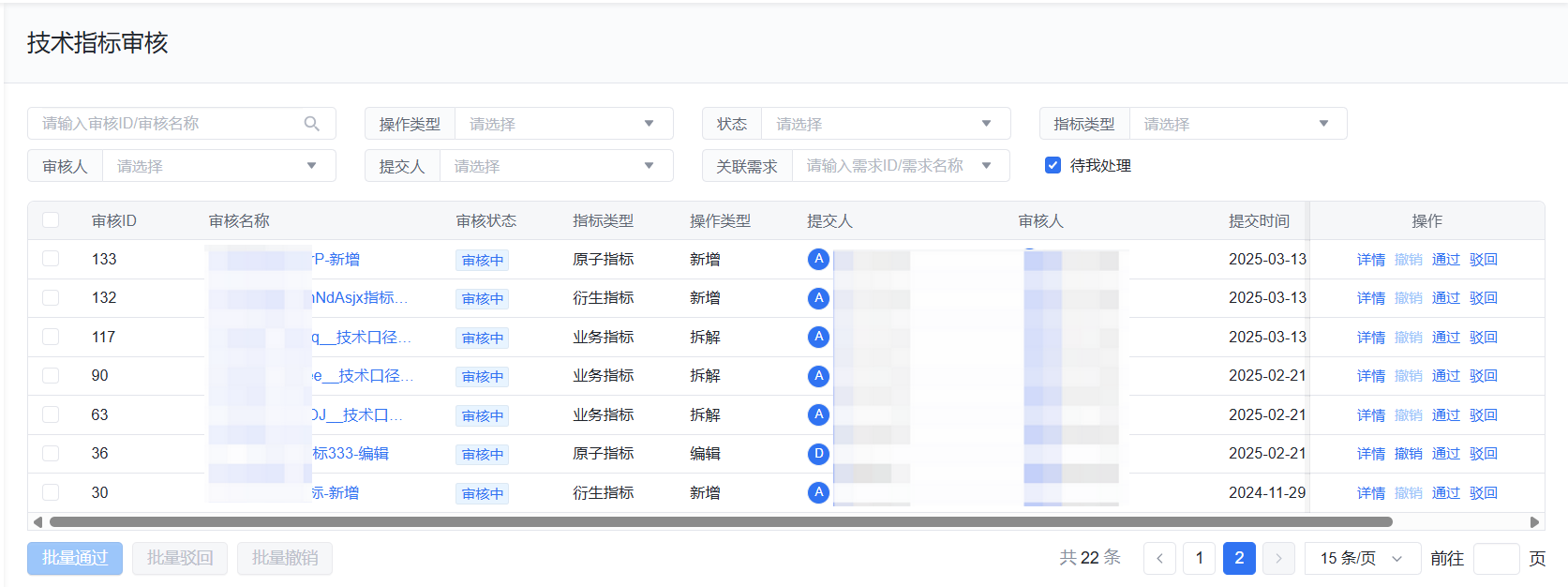Click submitter avatar A in row 30

[x=818, y=492]
